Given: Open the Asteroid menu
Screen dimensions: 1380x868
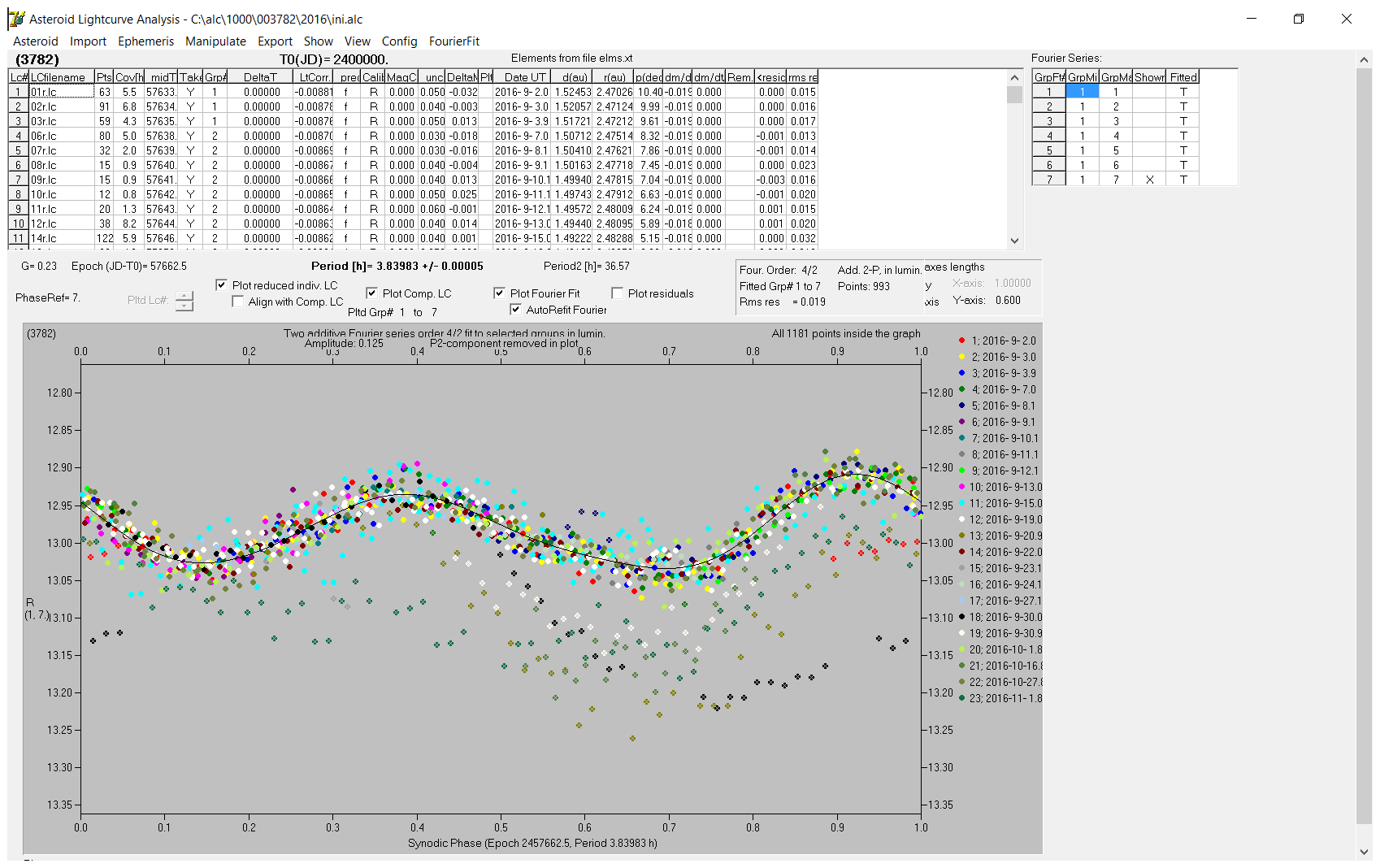Looking at the screenshot, I should pyautogui.click(x=36, y=41).
